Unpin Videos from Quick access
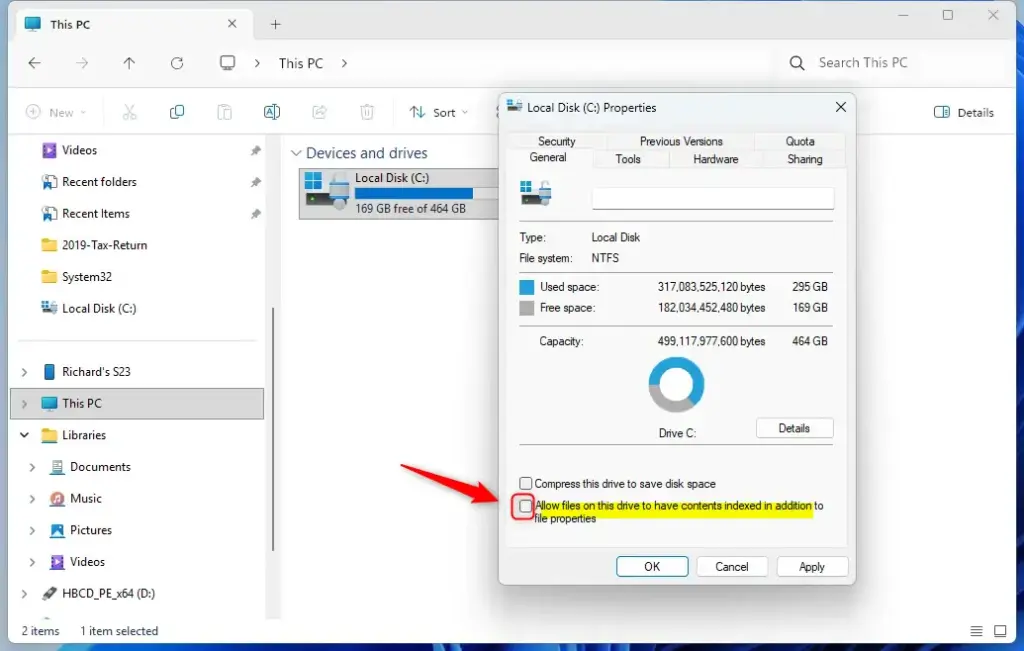Image resolution: width=1024 pixels, height=651 pixels. [255, 150]
